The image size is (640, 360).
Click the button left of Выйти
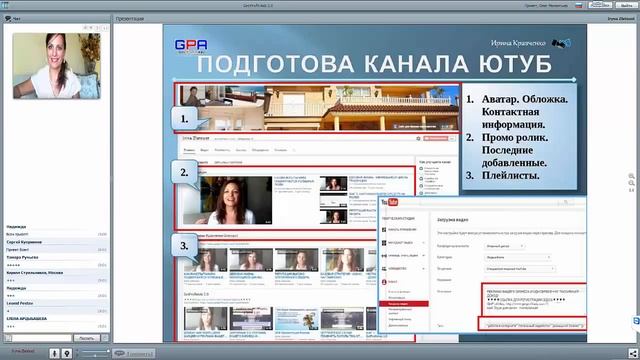600,5
